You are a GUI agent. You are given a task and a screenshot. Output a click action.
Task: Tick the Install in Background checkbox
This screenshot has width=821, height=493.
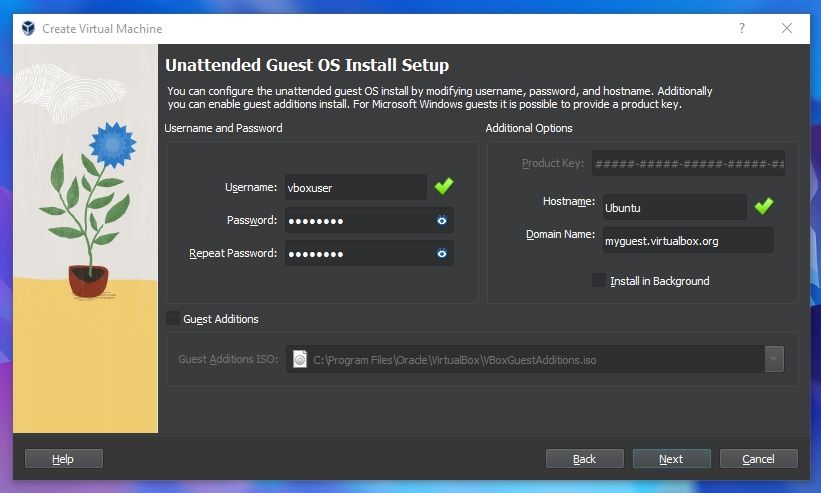[x=599, y=280]
